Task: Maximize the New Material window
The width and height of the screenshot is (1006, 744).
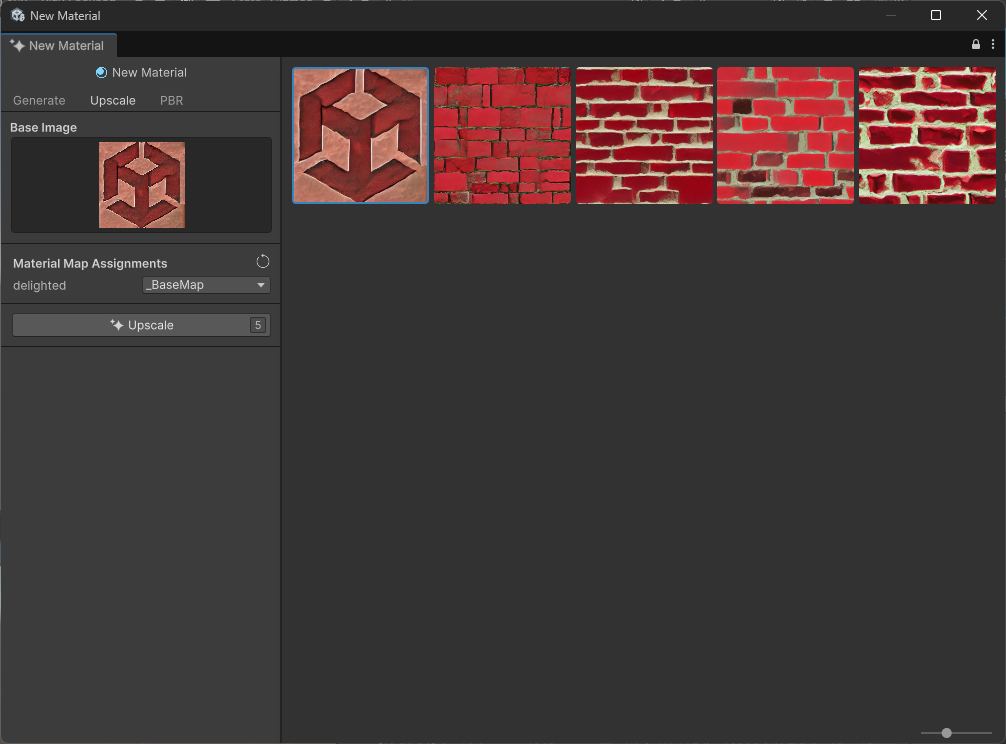Action: (x=936, y=15)
